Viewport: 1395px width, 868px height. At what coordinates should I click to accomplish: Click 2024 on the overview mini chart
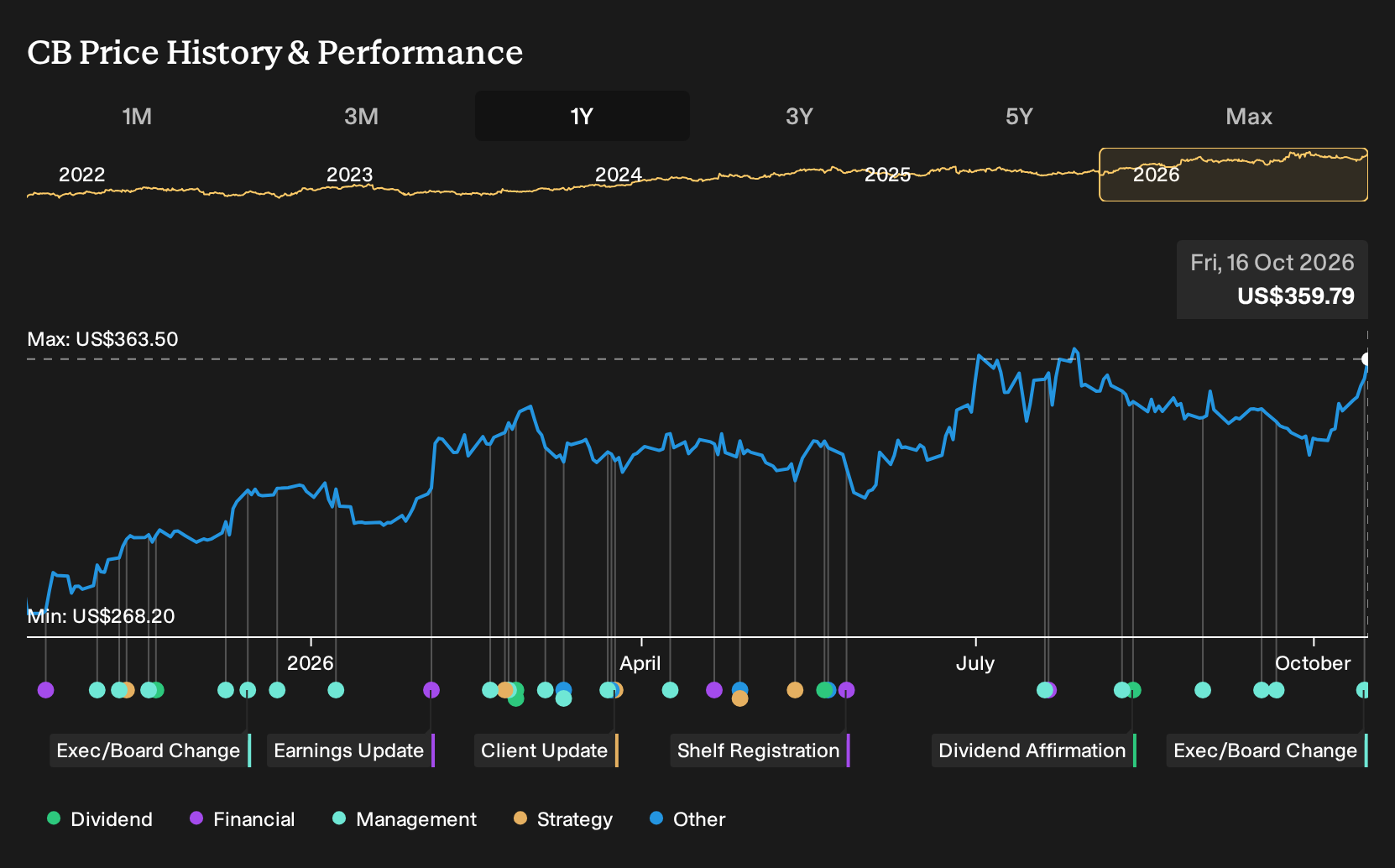pyautogui.click(x=619, y=175)
